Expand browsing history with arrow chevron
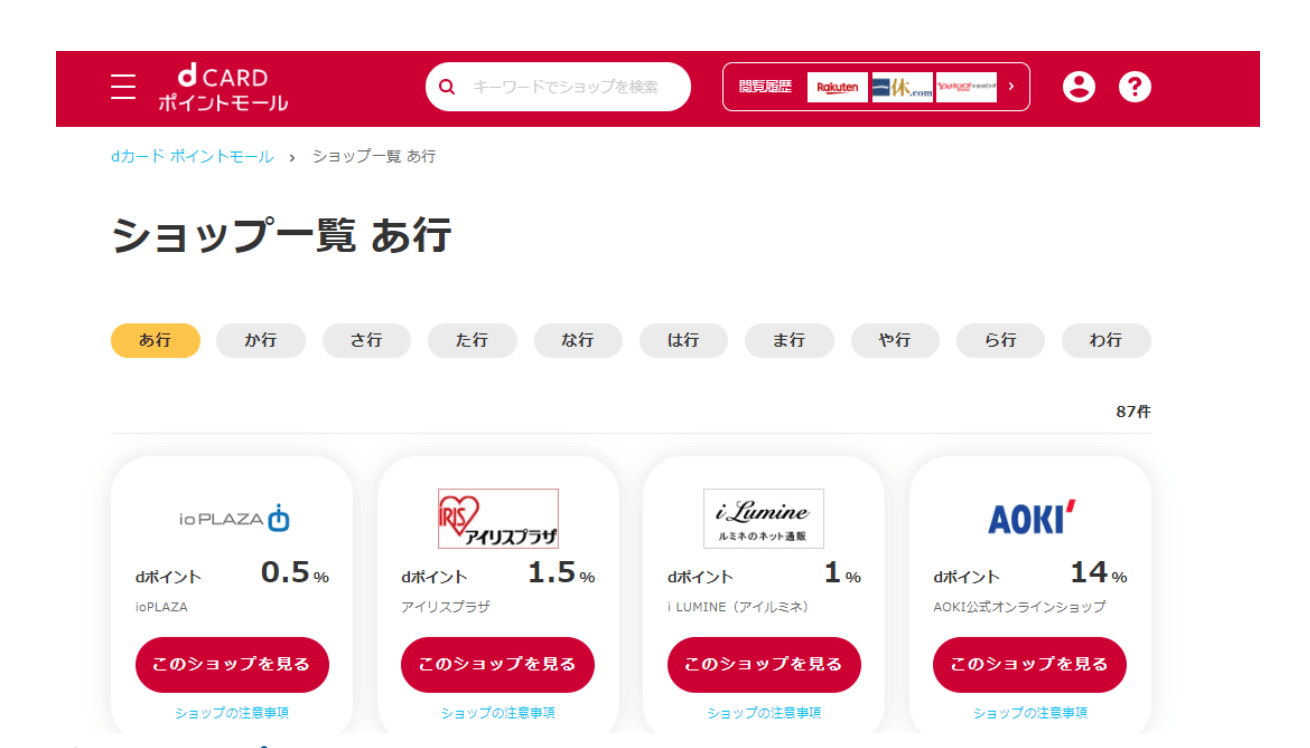This screenshot has width=1310, height=748. coord(1011,87)
